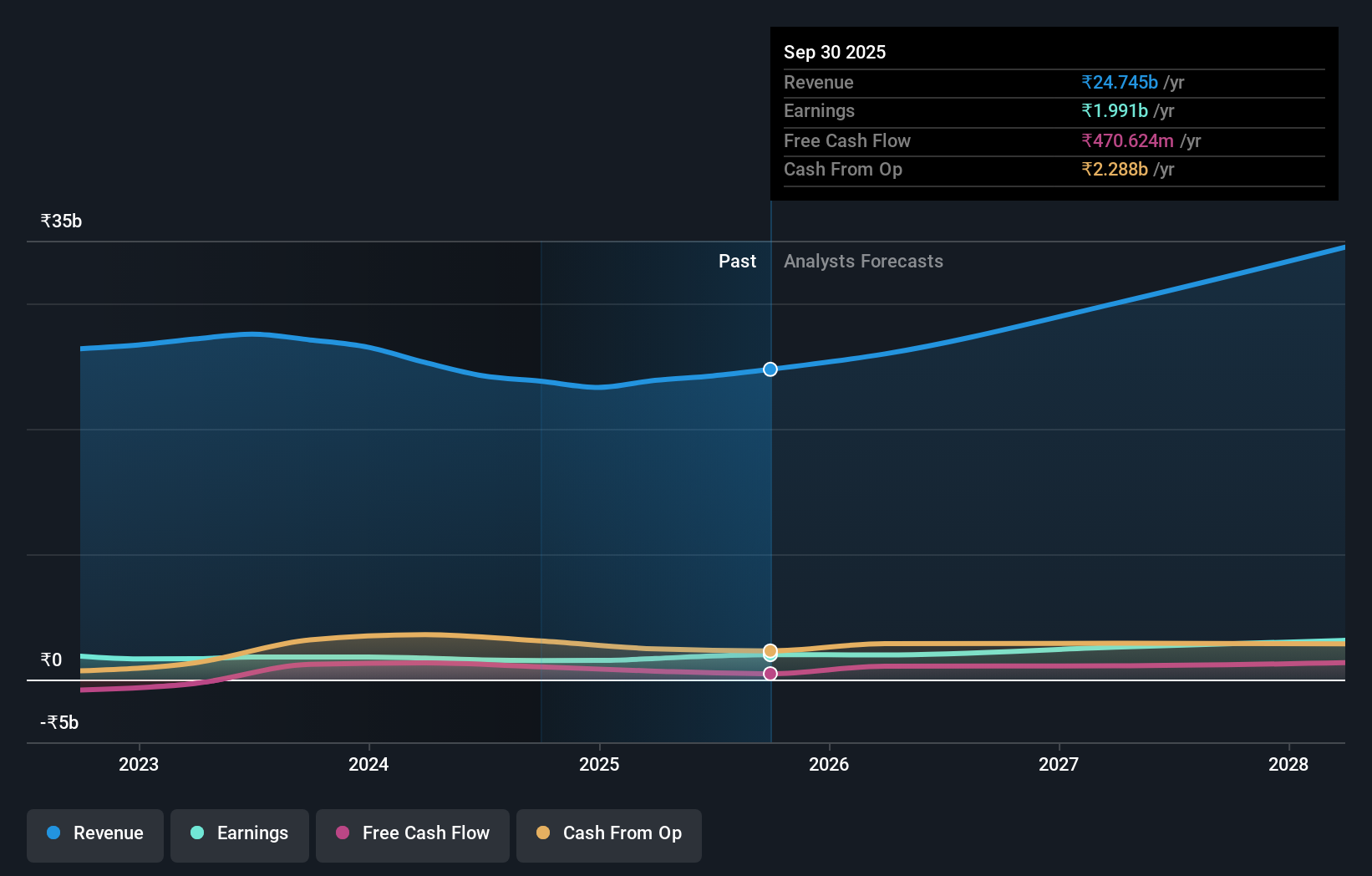Image resolution: width=1372 pixels, height=876 pixels.
Task: Click the 2027 axis label
Action: [1058, 764]
